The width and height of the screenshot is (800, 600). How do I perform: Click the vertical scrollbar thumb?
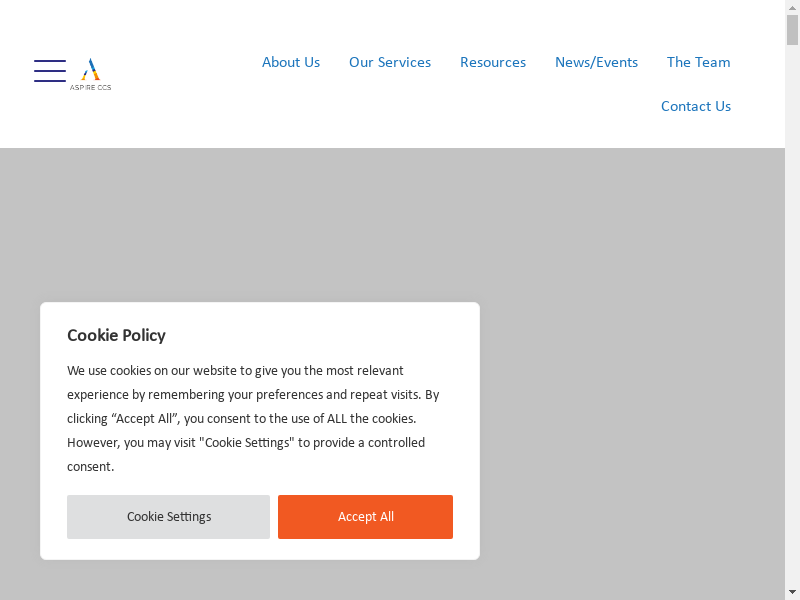tap(792, 30)
